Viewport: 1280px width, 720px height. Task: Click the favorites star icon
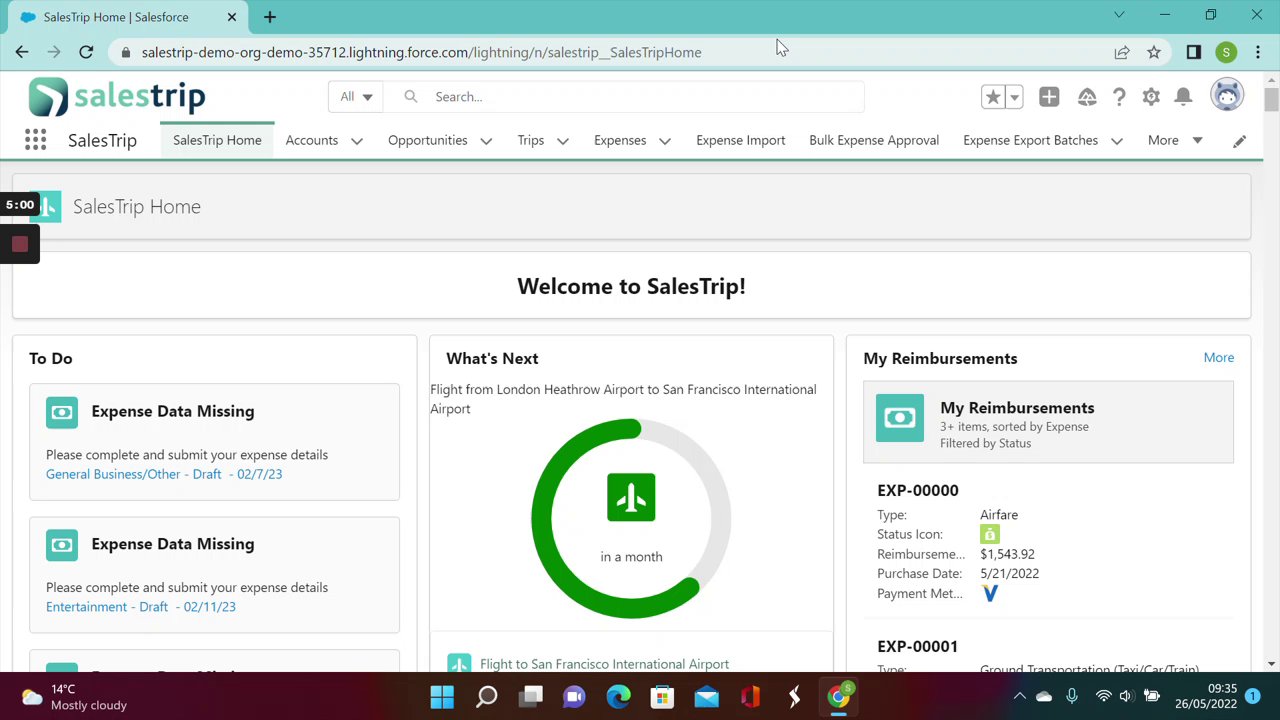[993, 97]
